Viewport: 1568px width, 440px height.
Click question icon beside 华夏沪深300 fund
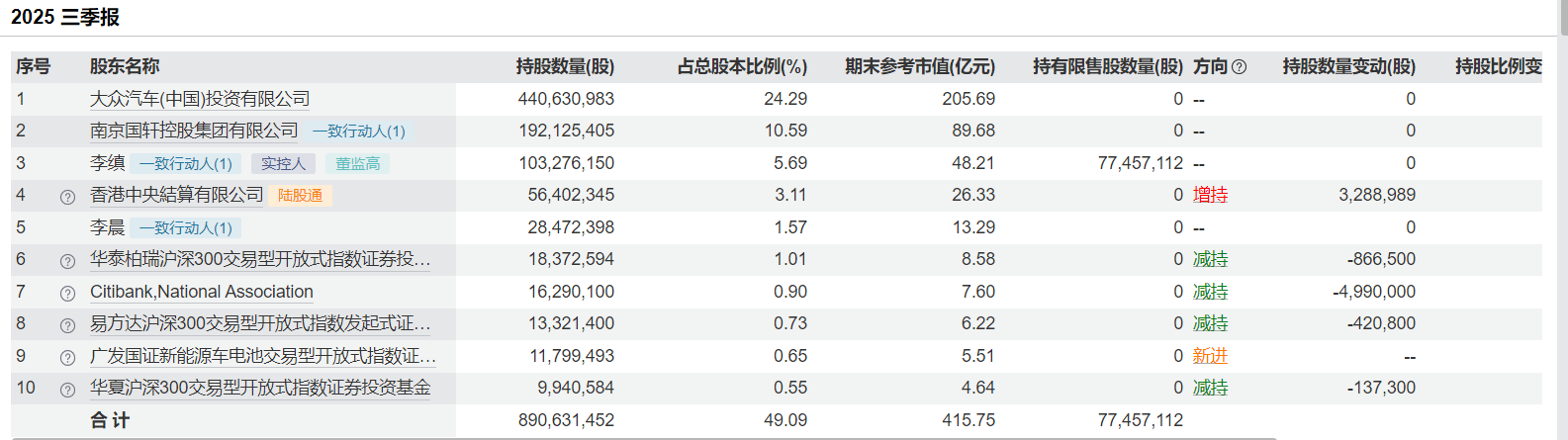point(67,390)
